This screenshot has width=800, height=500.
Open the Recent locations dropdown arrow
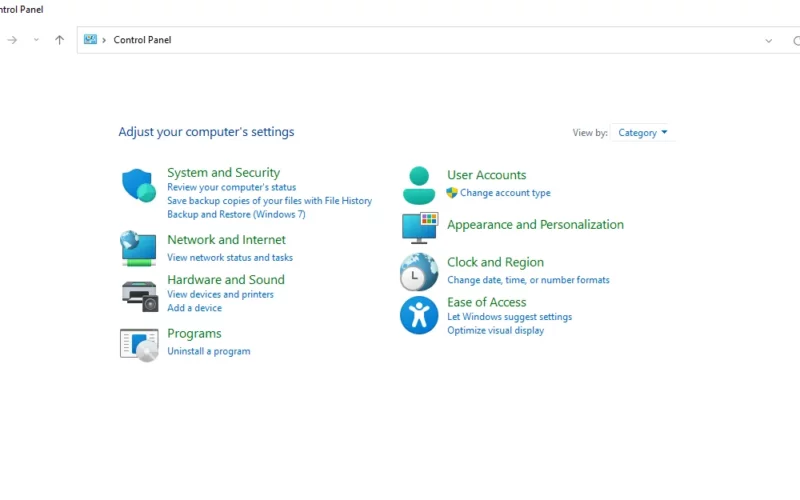[x=36, y=40]
